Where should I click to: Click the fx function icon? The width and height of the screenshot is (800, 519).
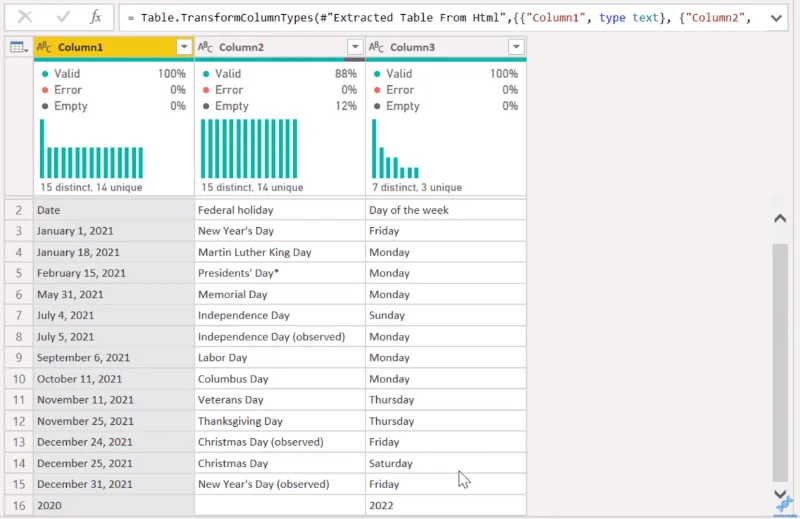[x=96, y=17]
